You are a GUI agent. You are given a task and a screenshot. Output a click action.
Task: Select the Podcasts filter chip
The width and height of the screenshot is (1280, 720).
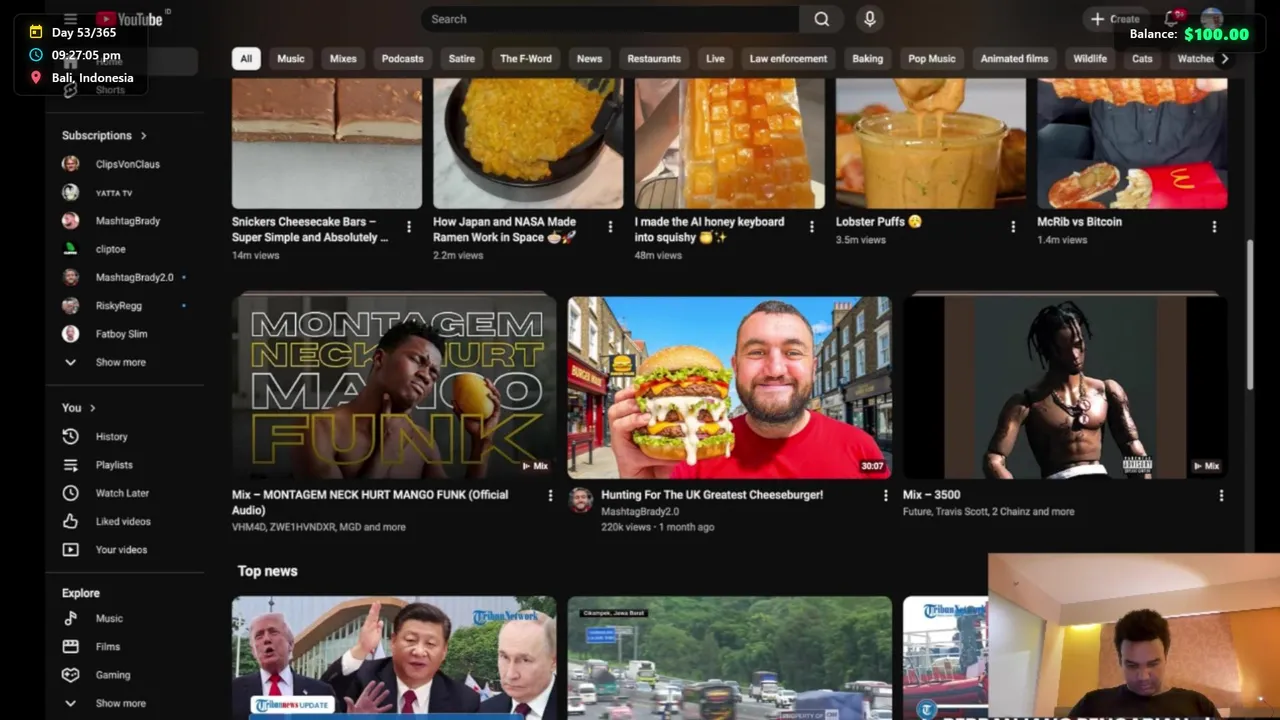[x=403, y=58]
